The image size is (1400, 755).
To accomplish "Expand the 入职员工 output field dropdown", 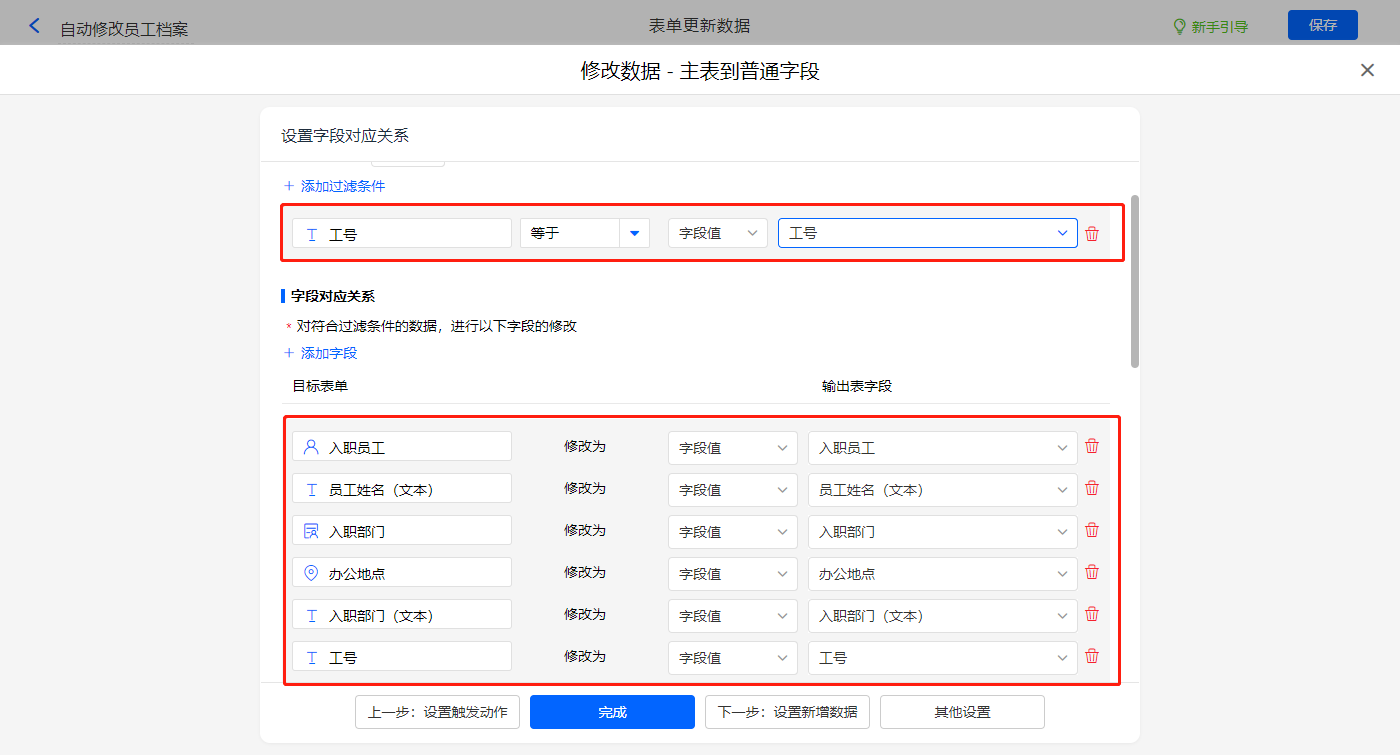I will 942,448.
